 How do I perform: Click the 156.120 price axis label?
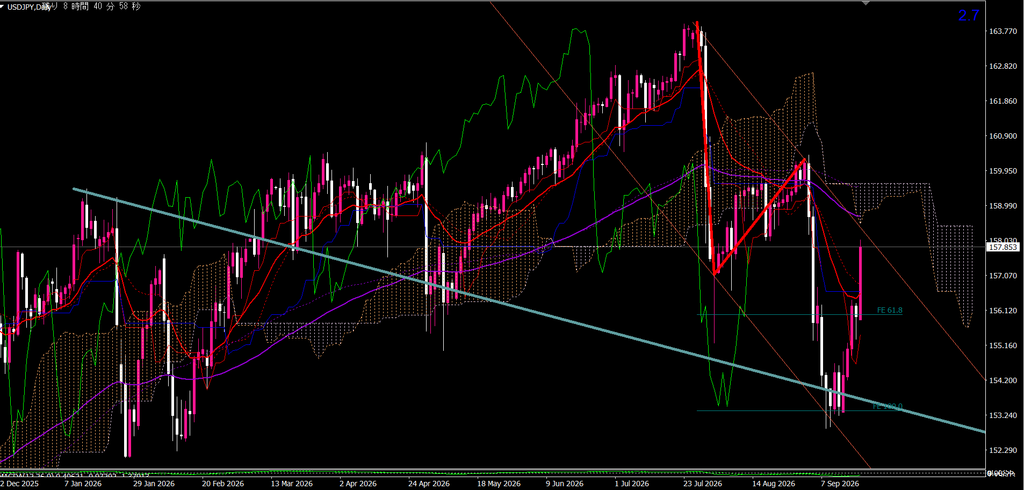[1004, 310]
